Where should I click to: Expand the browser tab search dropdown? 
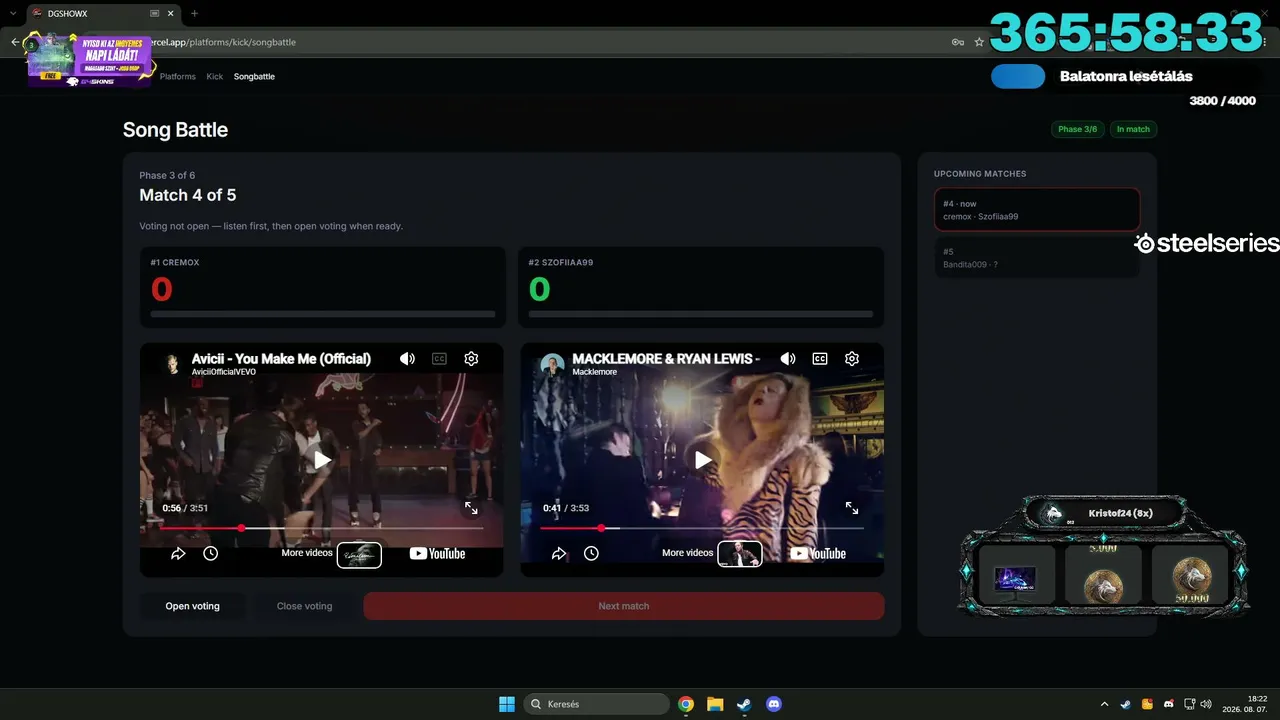click(12, 14)
